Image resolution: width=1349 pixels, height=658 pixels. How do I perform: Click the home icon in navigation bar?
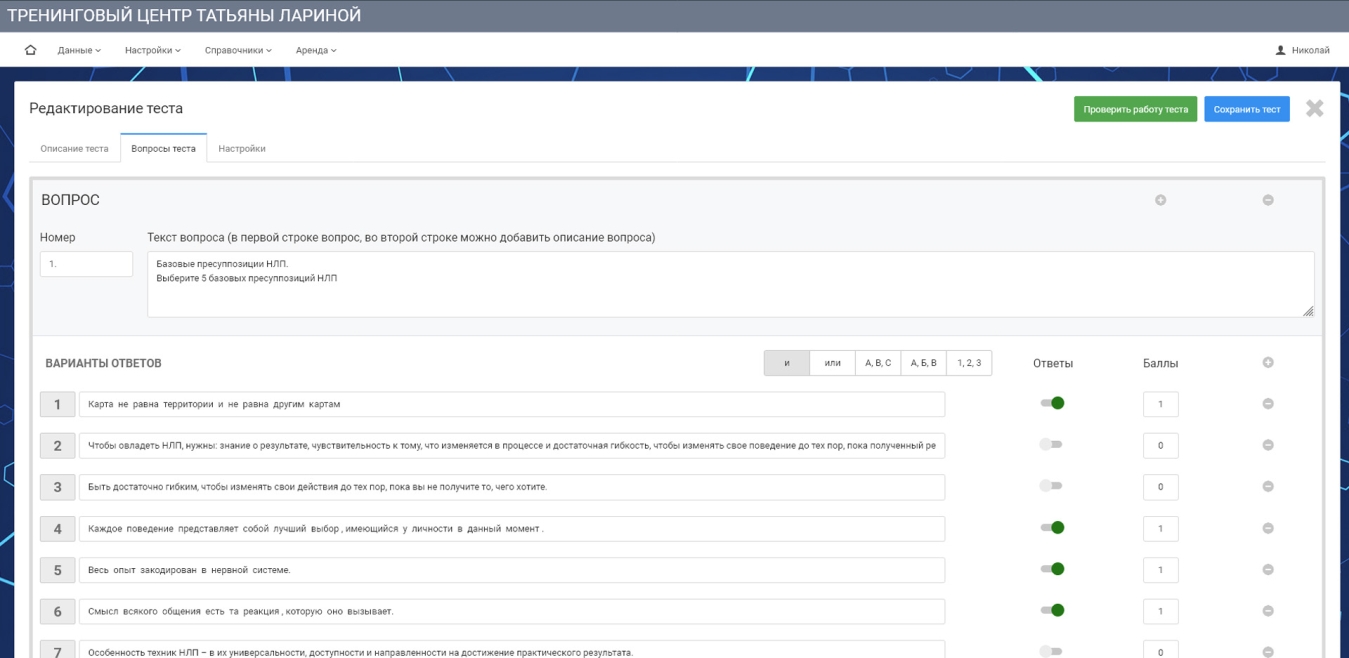(x=30, y=50)
